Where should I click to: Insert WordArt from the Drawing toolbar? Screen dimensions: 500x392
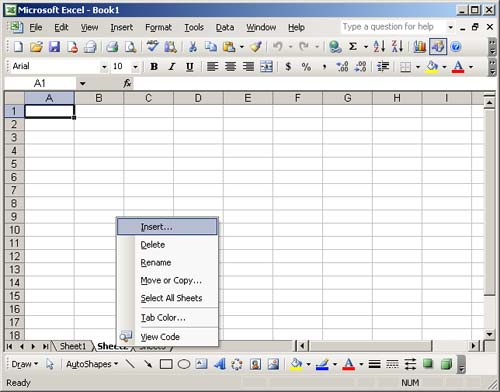point(220,364)
